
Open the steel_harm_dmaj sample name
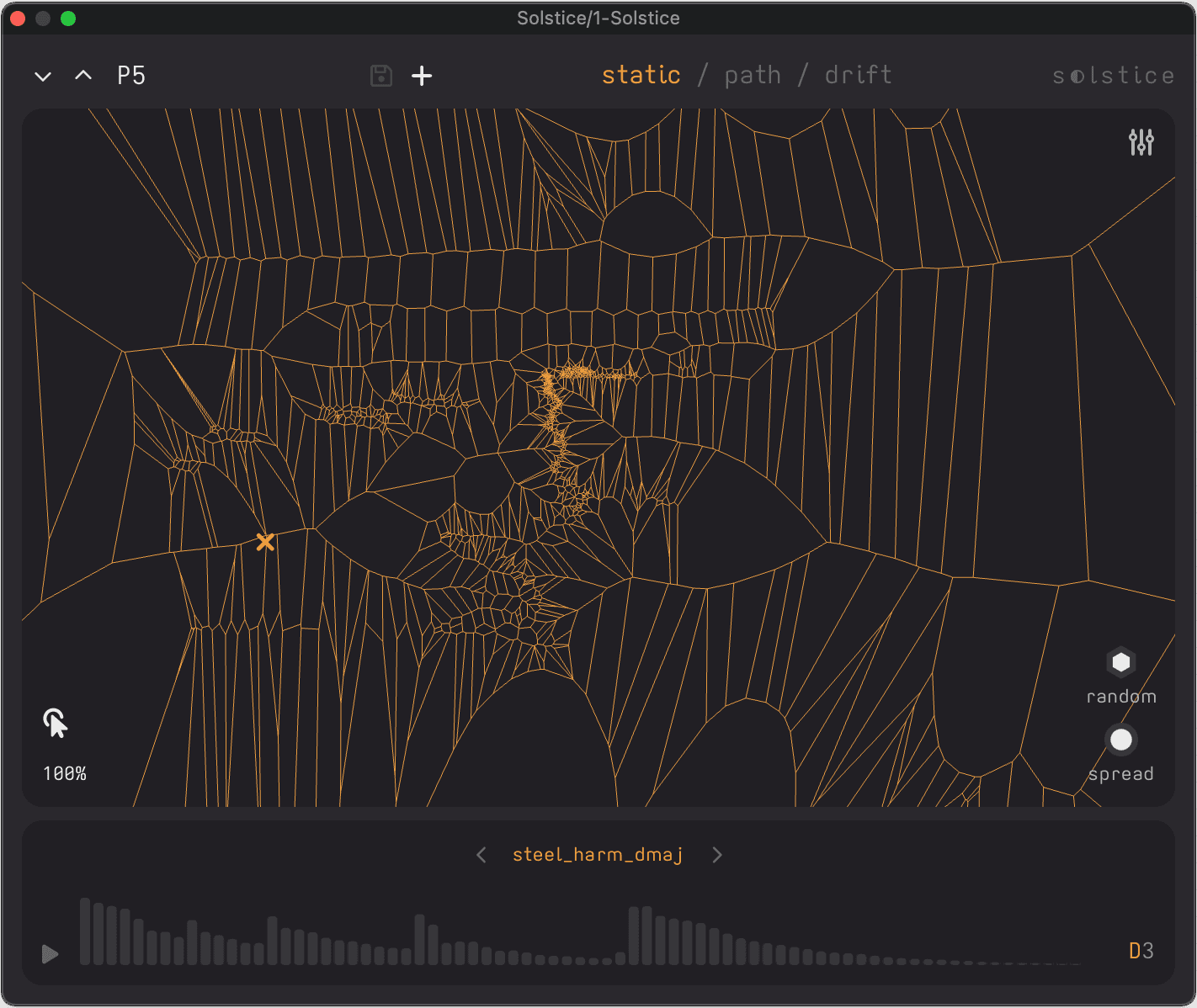coord(598,854)
